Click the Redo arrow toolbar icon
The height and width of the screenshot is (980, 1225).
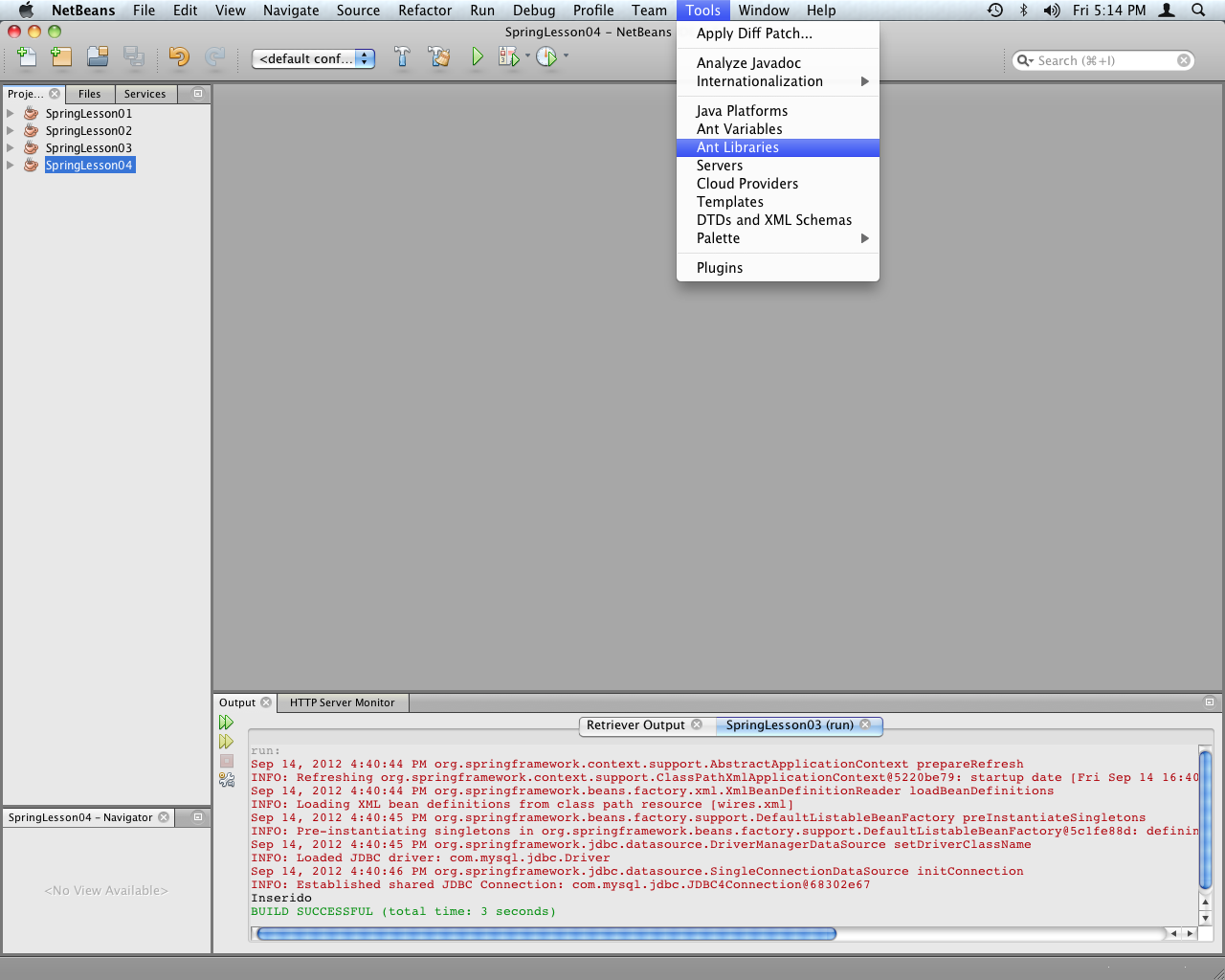coord(215,57)
